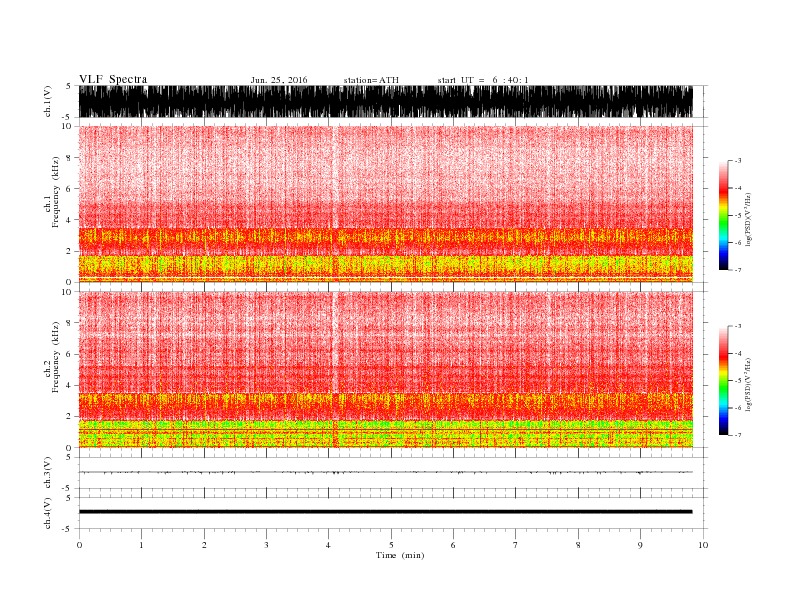The image size is (792, 612).
Task: Click the "ch.1(V)" waveform axis label
Action: click(x=48, y=101)
